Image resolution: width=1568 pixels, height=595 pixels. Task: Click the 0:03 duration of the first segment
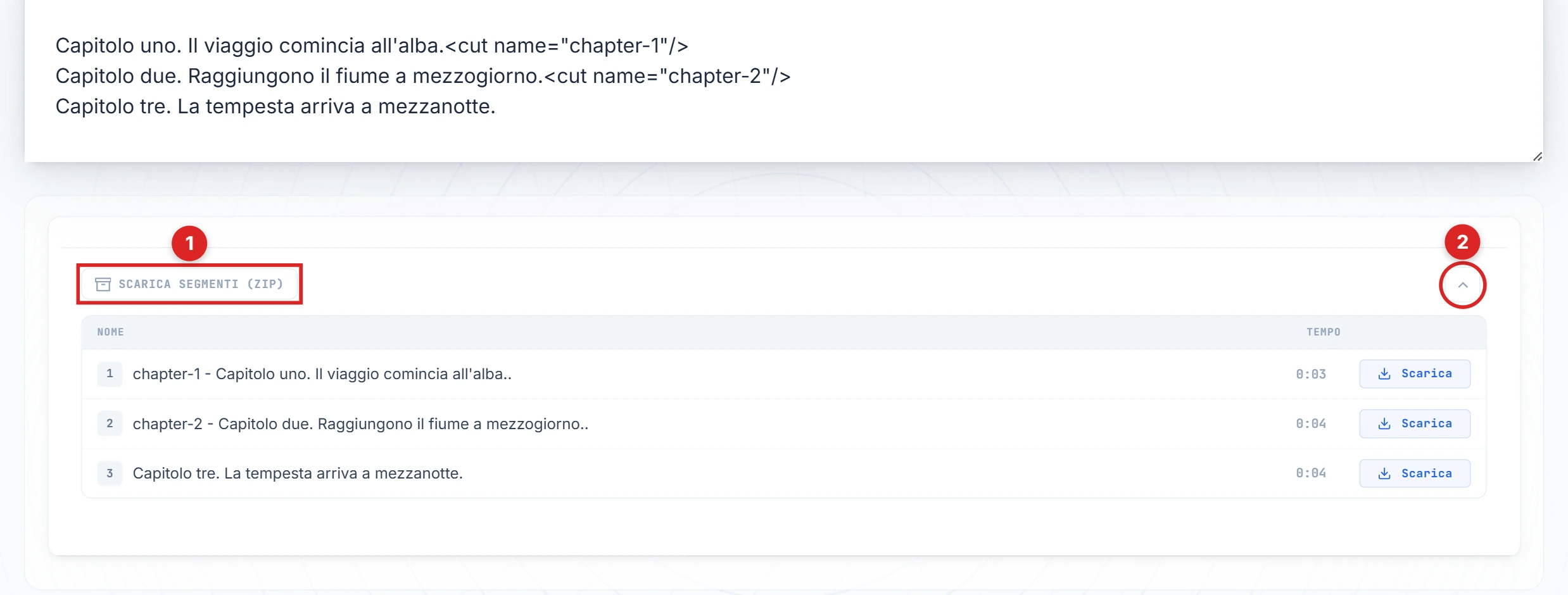click(1310, 374)
